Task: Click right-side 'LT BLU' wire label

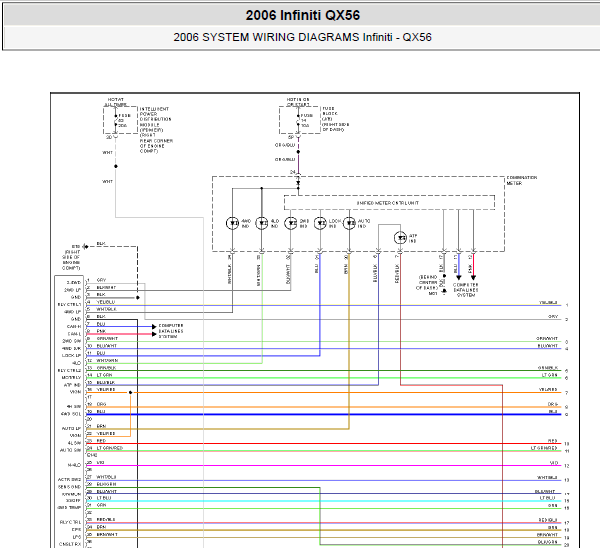Action: [x=548, y=498]
